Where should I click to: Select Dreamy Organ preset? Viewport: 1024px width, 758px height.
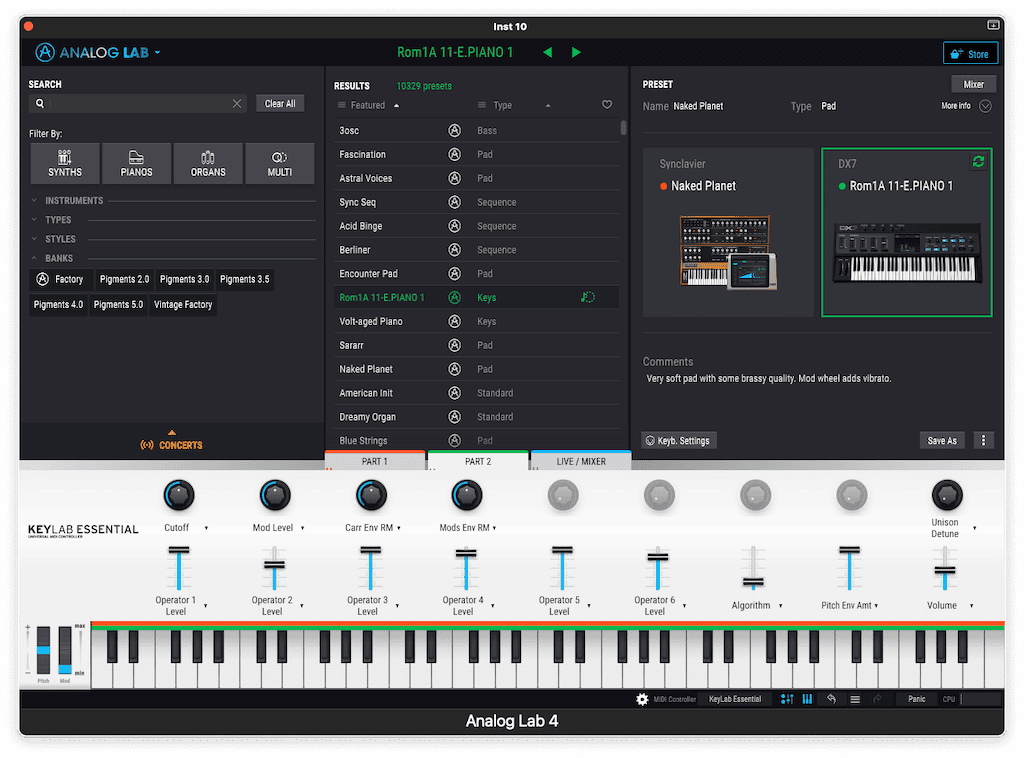(476, 417)
